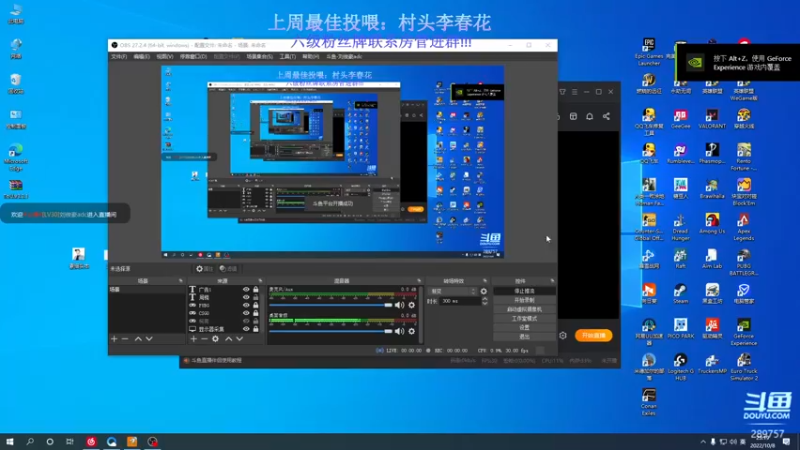Open transition properties gear icon
This screenshot has height=450, width=800.
[484, 291]
